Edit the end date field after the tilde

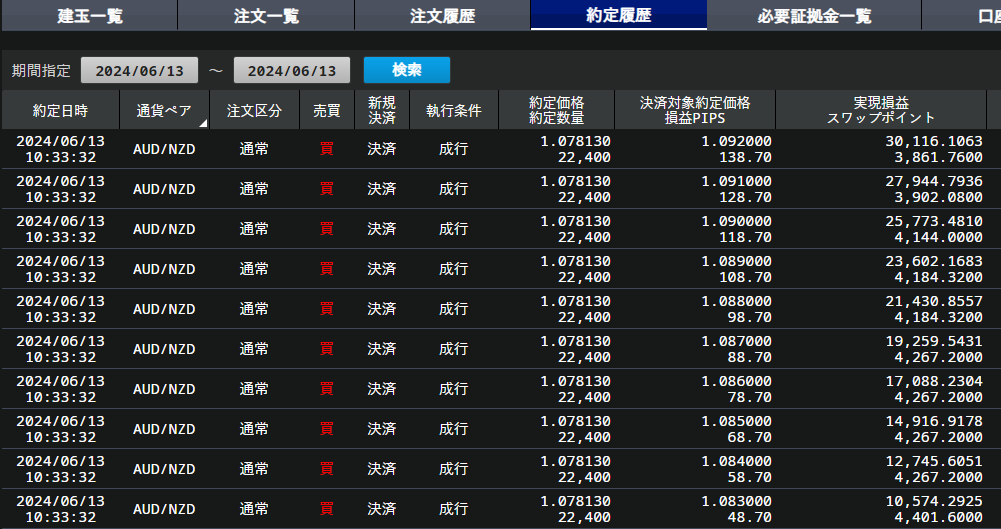click(x=292, y=70)
